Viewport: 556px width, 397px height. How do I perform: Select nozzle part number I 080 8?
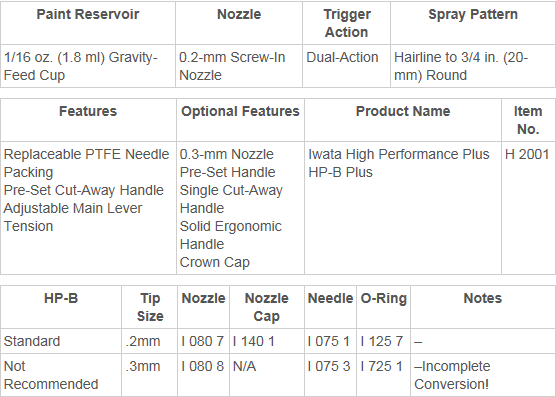click(202, 366)
